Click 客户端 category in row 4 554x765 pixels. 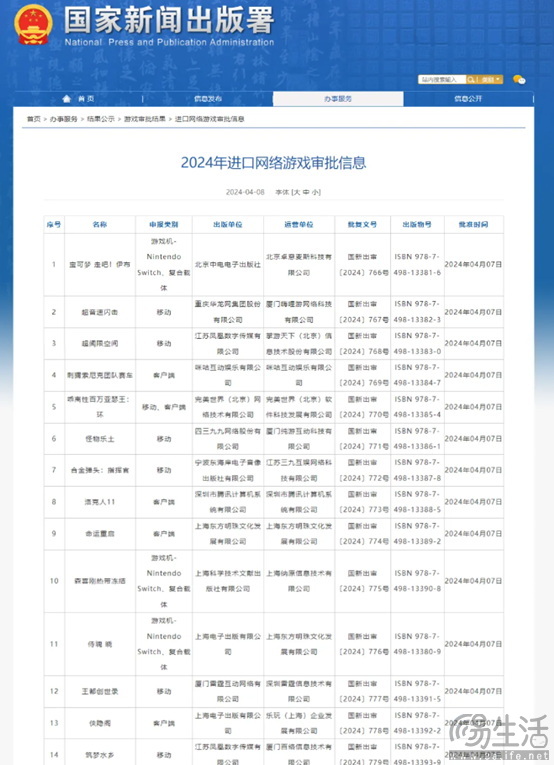click(x=164, y=375)
